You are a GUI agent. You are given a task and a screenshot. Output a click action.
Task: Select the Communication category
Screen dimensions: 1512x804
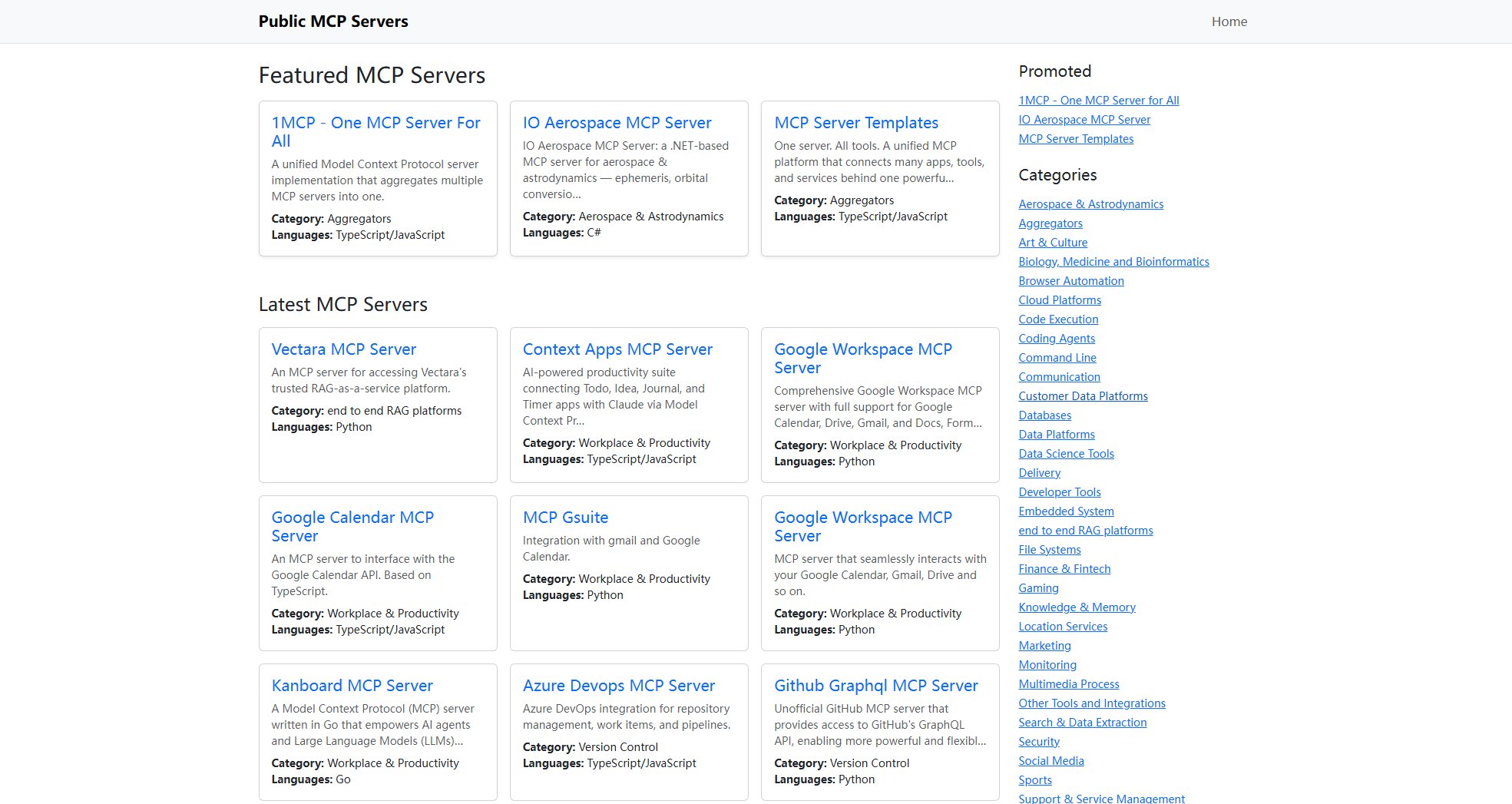tap(1059, 377)
